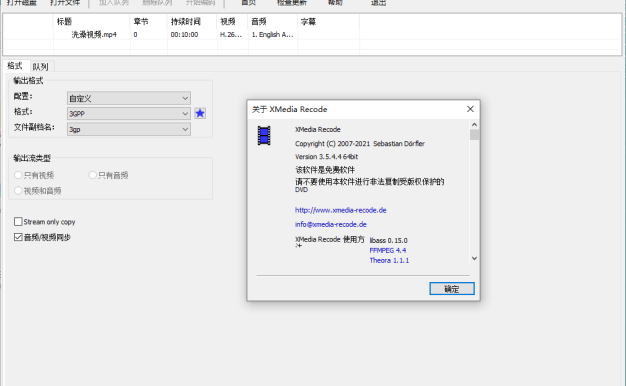626x386 pixels.
Task: Click the info@xmedia-recode.de email link
Action: tap(331, 224)
